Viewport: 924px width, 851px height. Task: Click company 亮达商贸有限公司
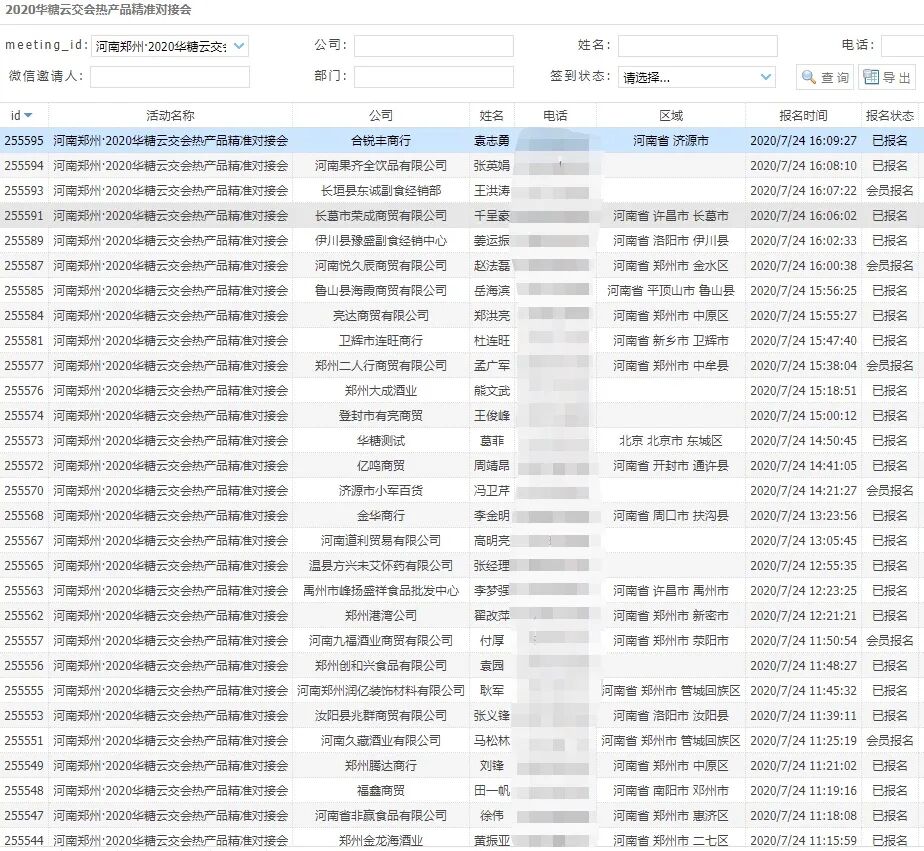[x=381, y=316]
